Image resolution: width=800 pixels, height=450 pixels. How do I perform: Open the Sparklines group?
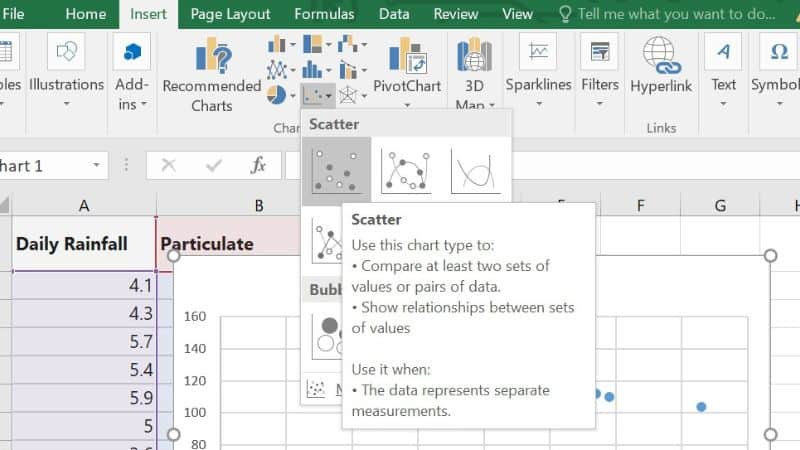538,69
